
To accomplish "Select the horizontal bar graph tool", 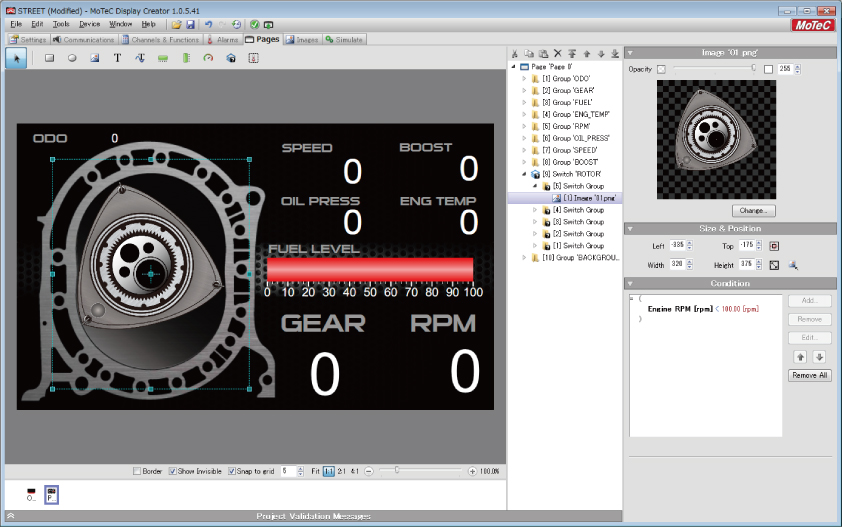I will (x=163, y=58).
